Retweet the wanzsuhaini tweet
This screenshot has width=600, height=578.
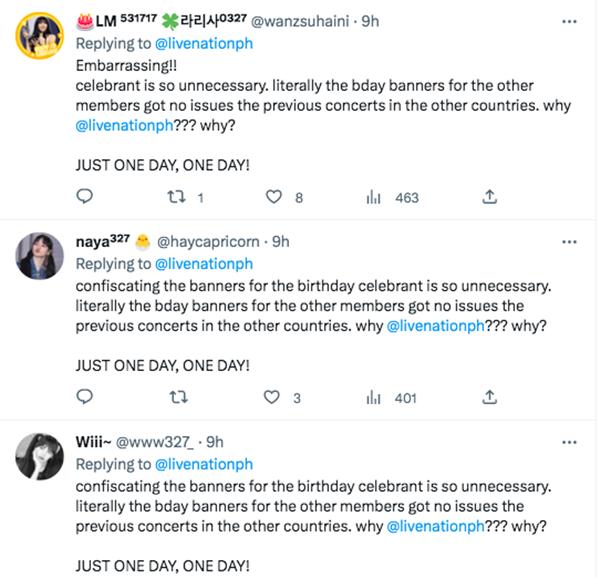click(x=179, y=197)
